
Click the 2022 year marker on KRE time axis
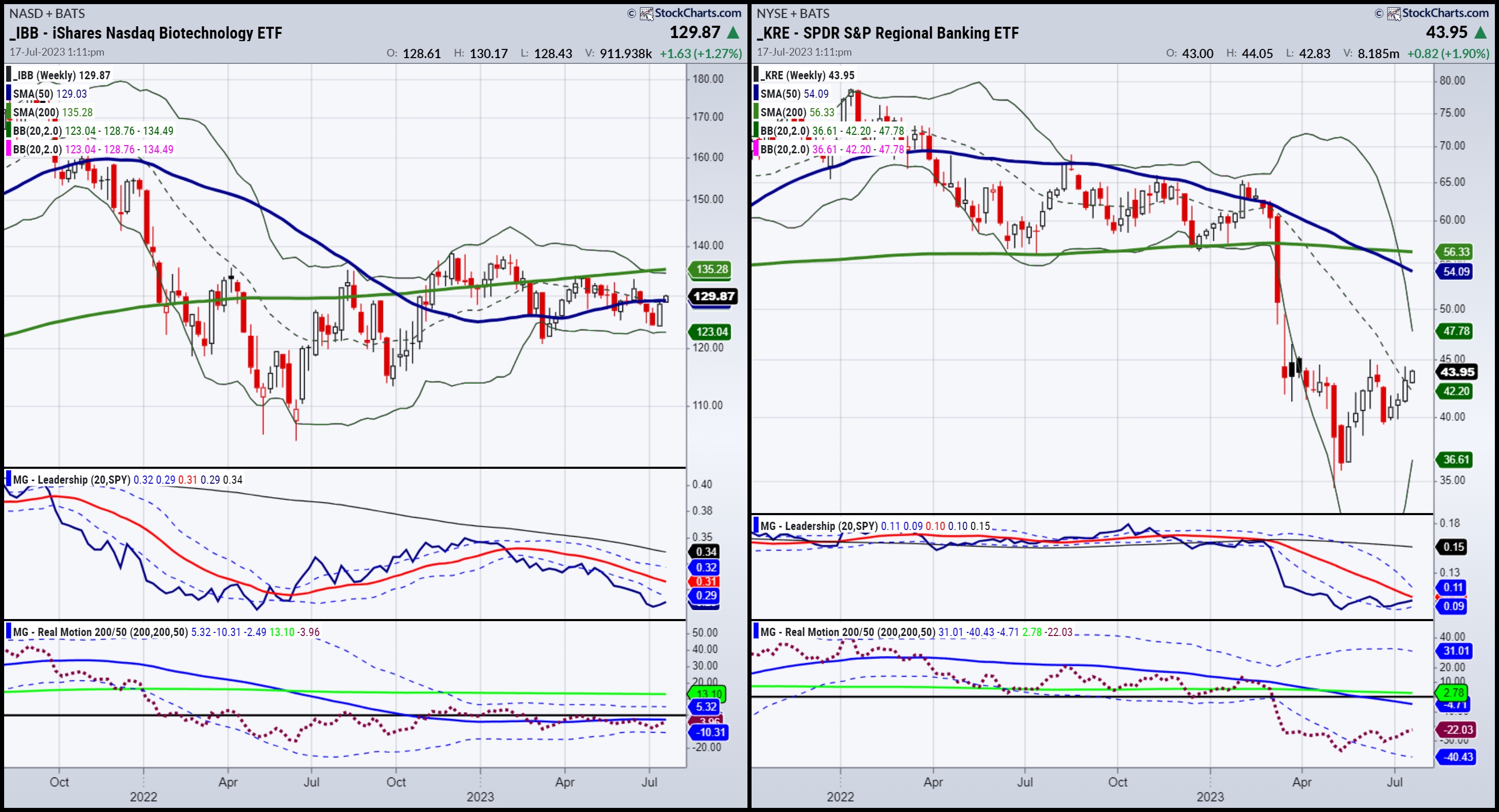840,796
